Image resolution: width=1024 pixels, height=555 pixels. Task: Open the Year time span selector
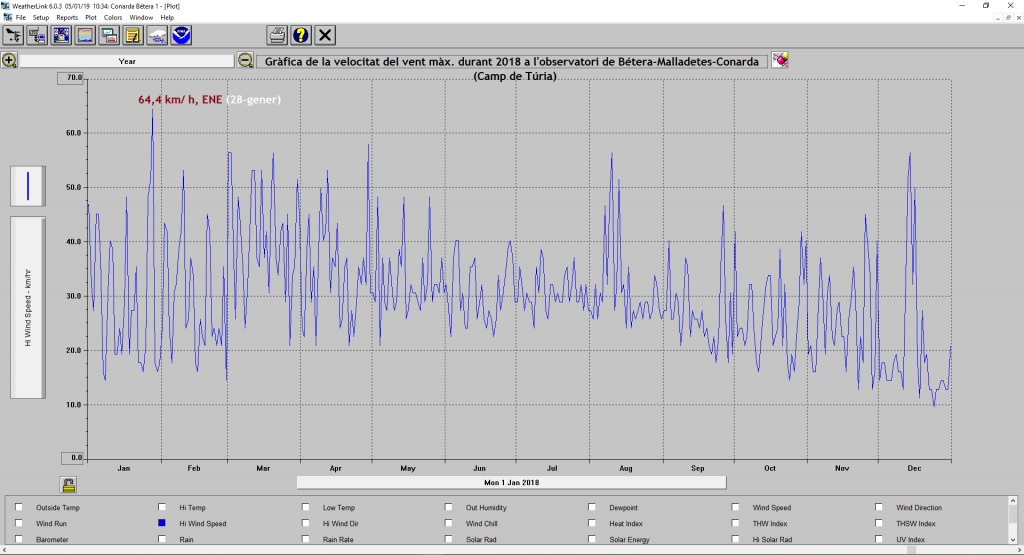[x=127, y=61]
